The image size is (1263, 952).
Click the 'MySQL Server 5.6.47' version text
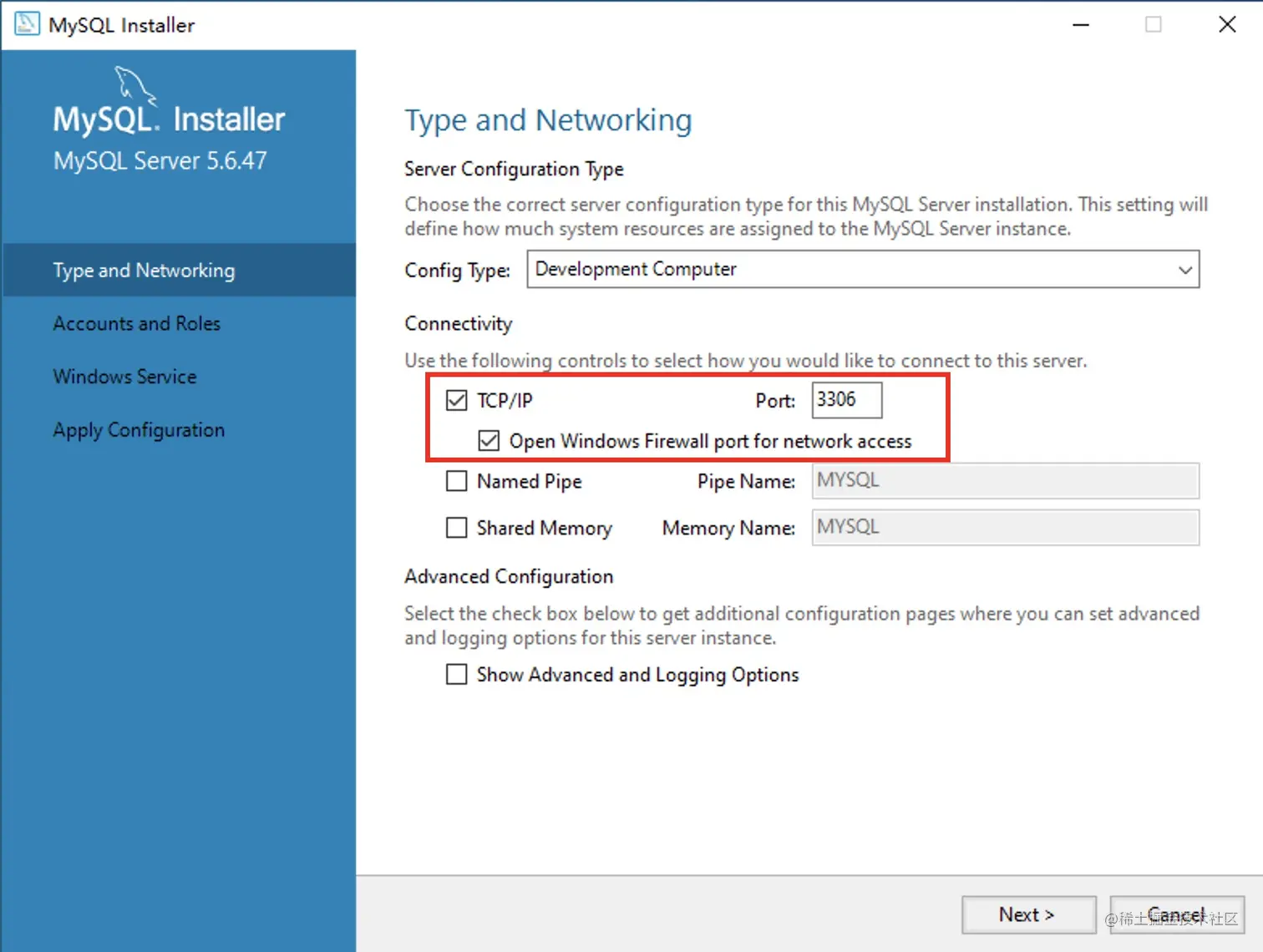click(x=160, y=160)
